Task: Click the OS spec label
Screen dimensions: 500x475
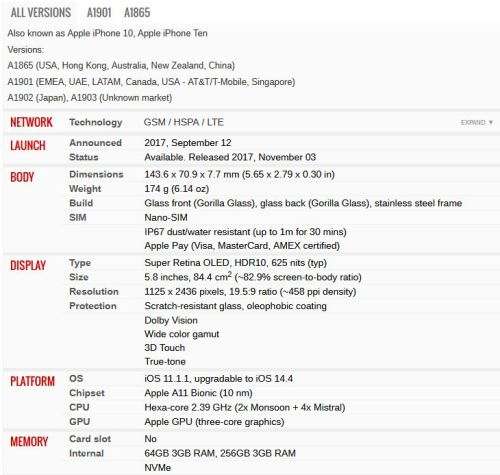Action: (76, 378)
